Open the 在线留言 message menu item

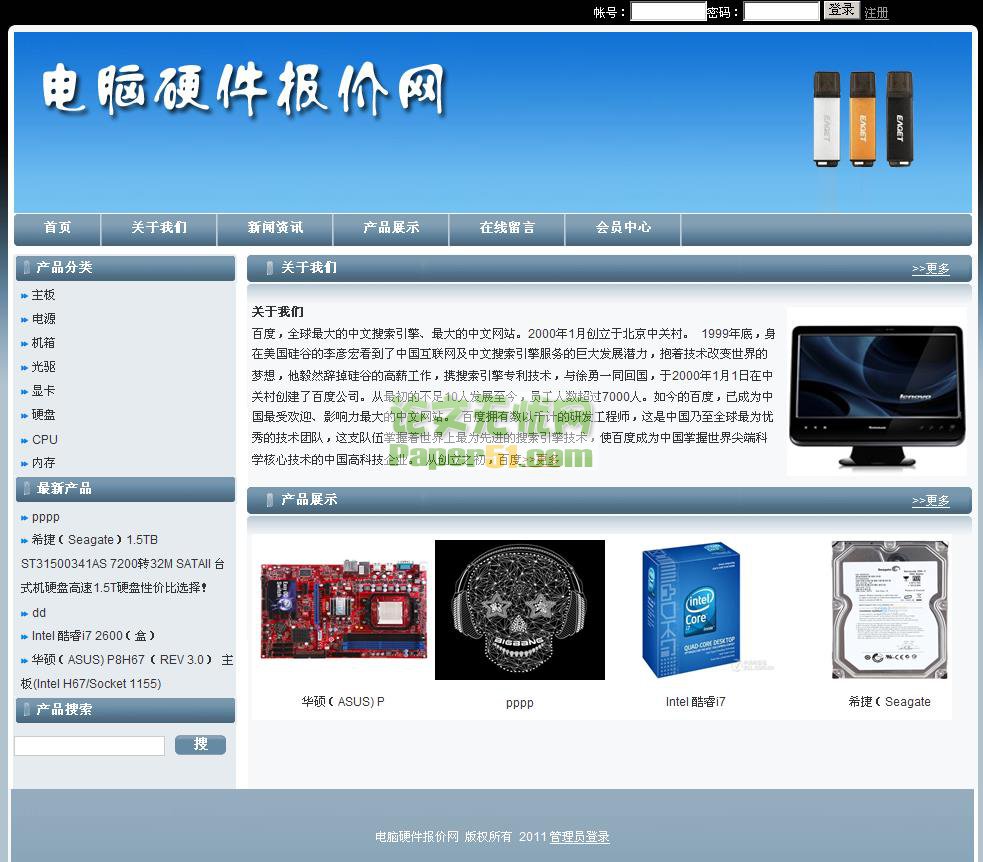pos(507,227)
